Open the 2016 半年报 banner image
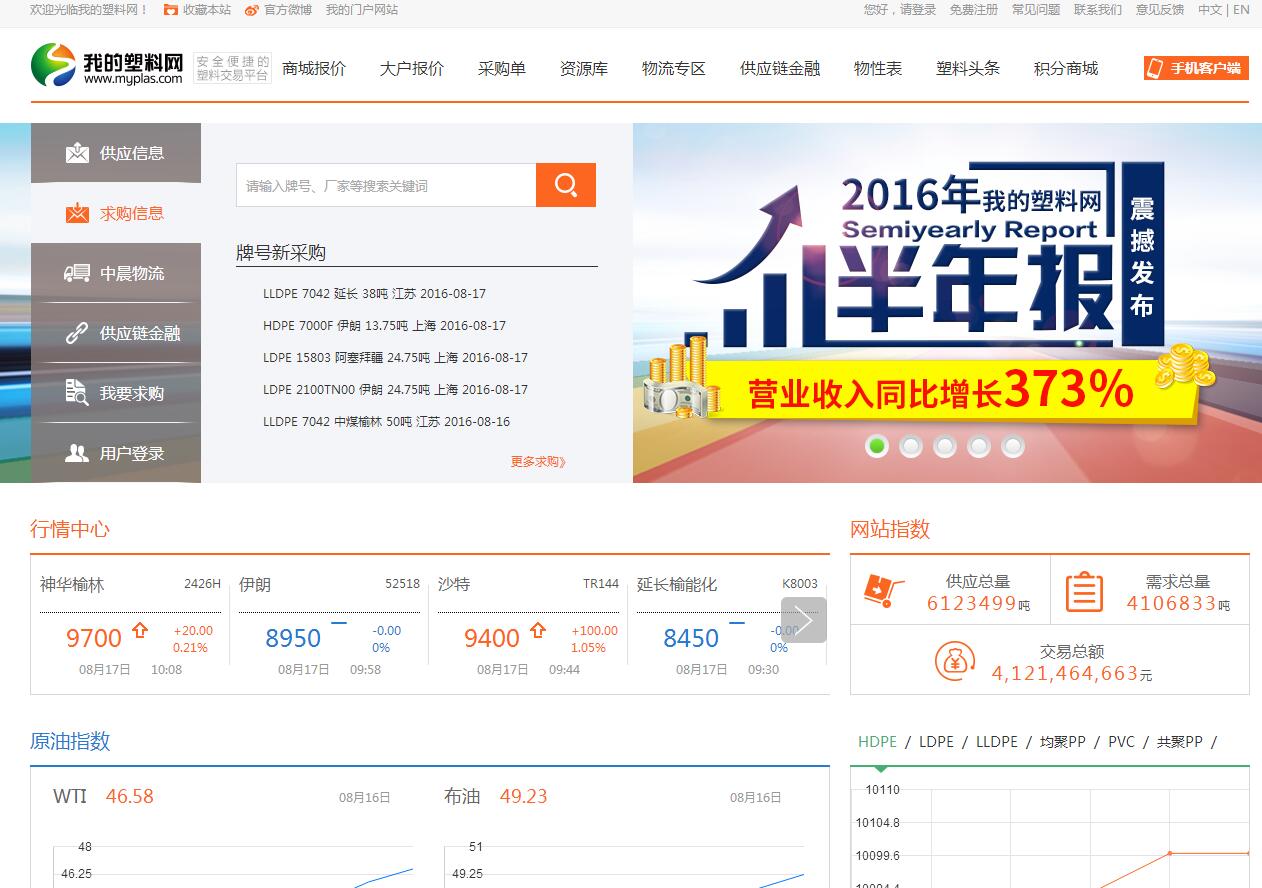1262x888 pixels. (x=947, y=303)
